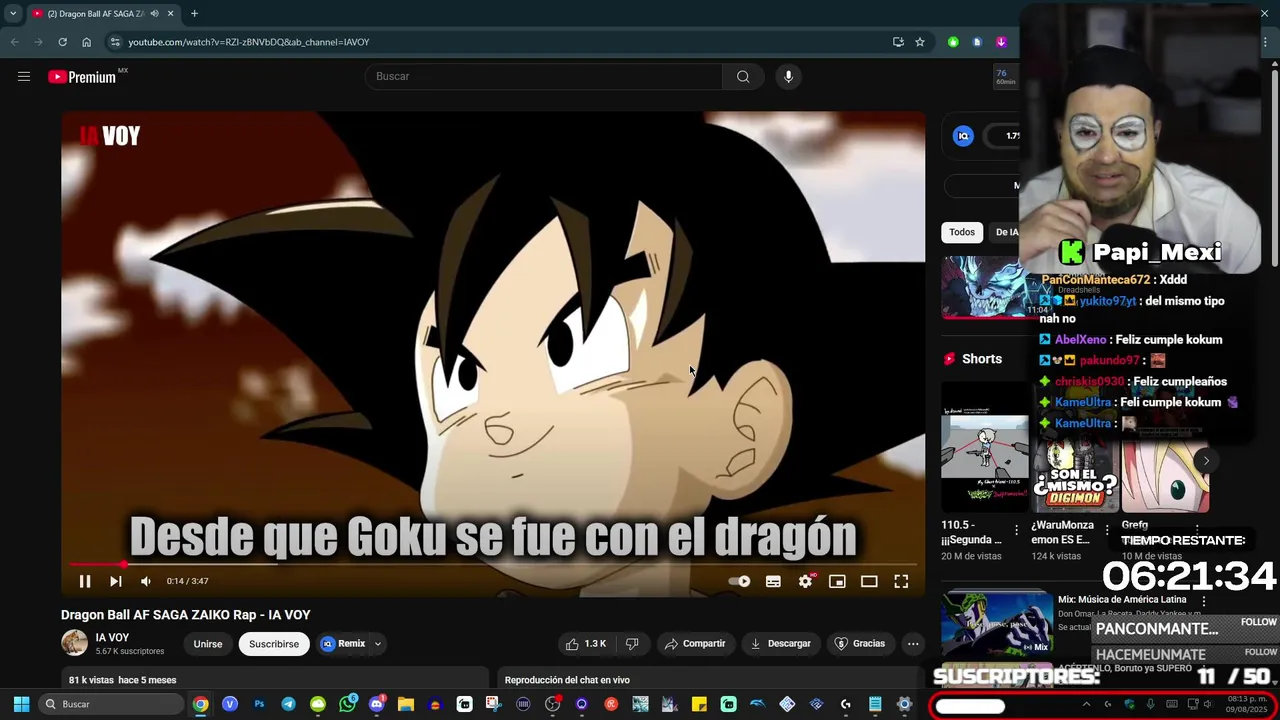This screenshot has width=1280, height=720.
Task: Subscribe with Suscribirse button
Action: click(274, 644)
